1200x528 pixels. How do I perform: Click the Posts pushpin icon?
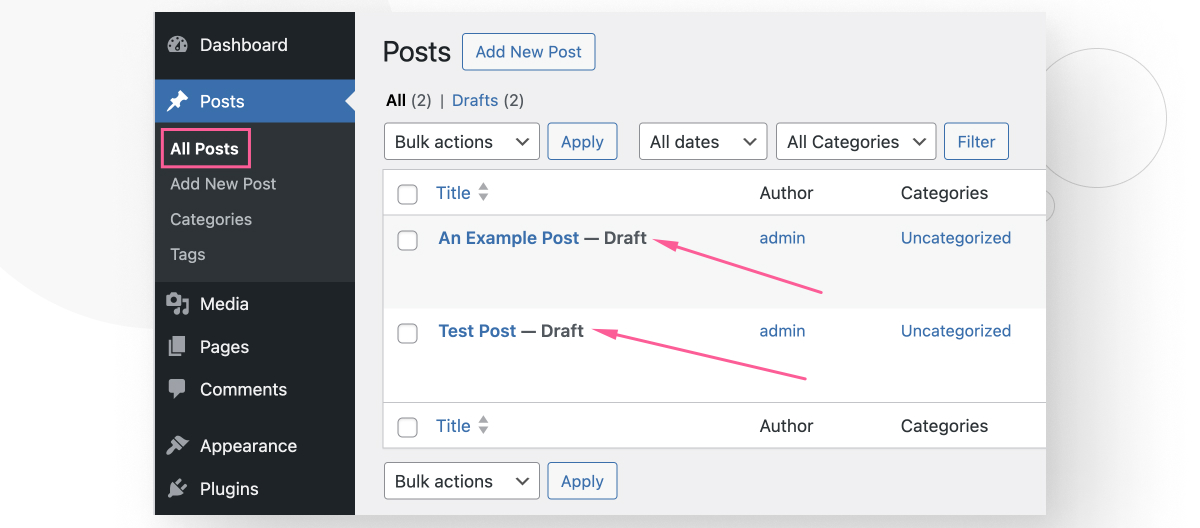[177, 101]
